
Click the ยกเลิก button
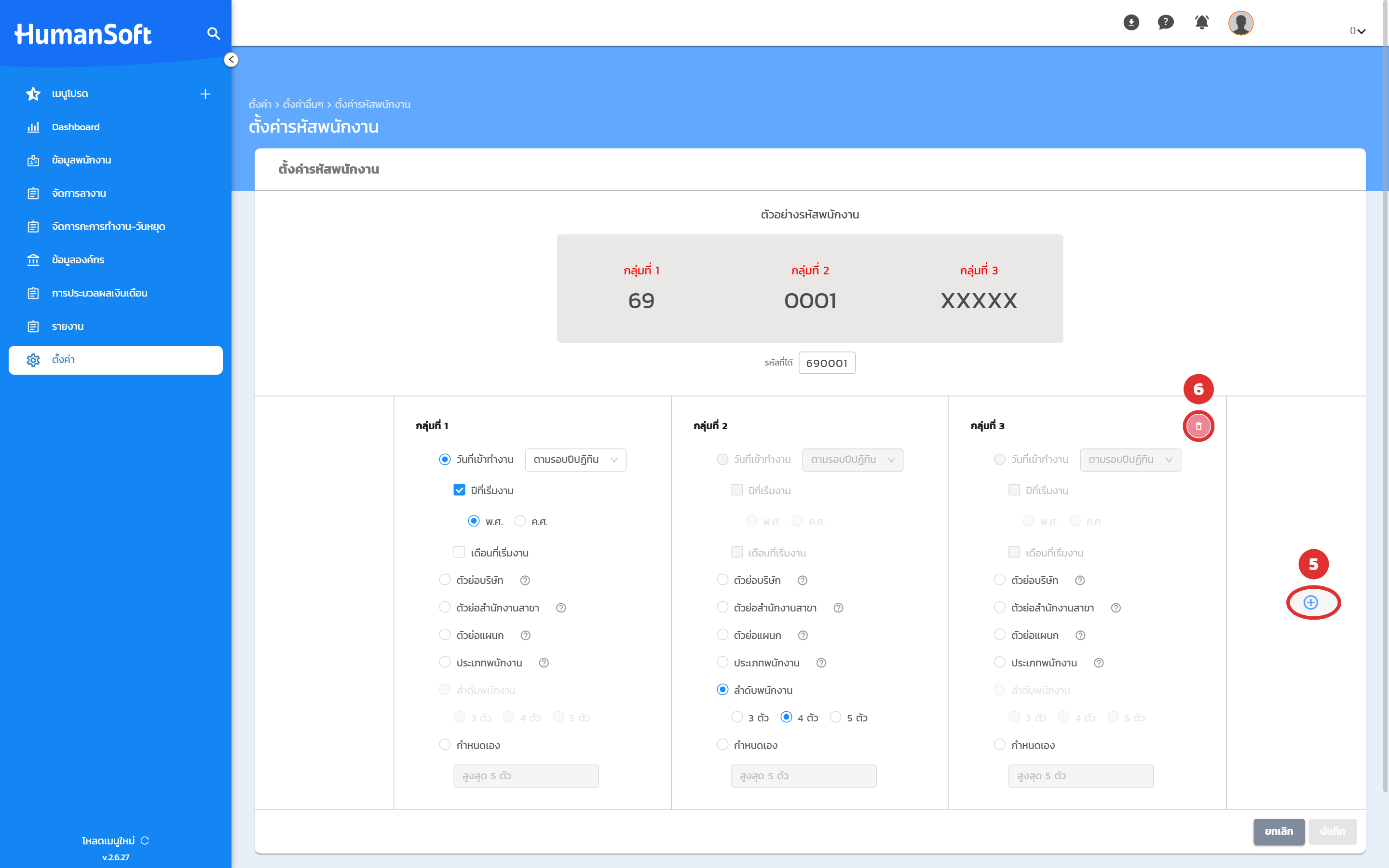pyautogui.click(x=1279, y=831)
